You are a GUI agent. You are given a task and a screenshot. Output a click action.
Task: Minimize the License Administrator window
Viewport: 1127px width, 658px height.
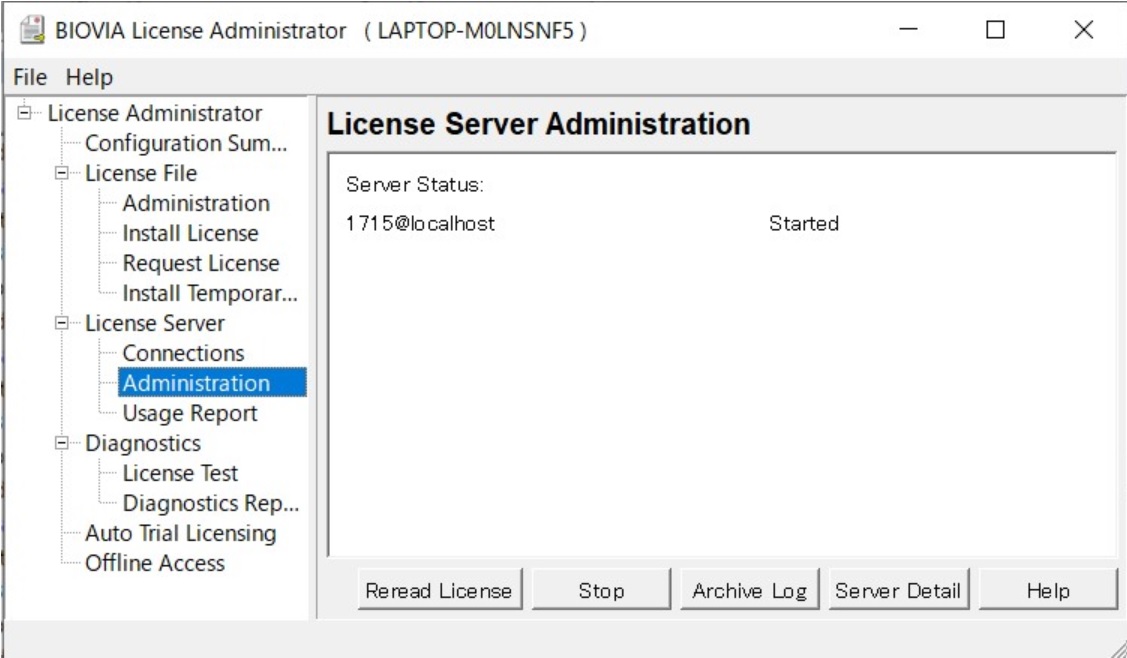click(x=908, y=30)
